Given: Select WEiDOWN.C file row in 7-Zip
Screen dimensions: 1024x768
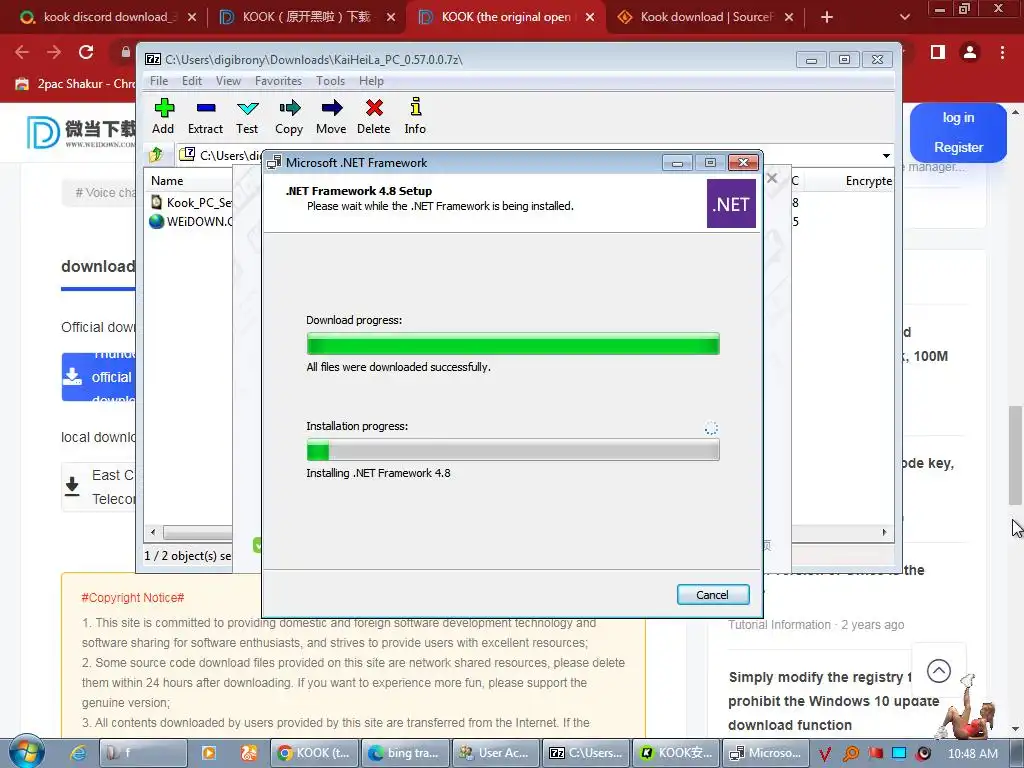Looking at the screenshot, I should [x=191, y=221].
